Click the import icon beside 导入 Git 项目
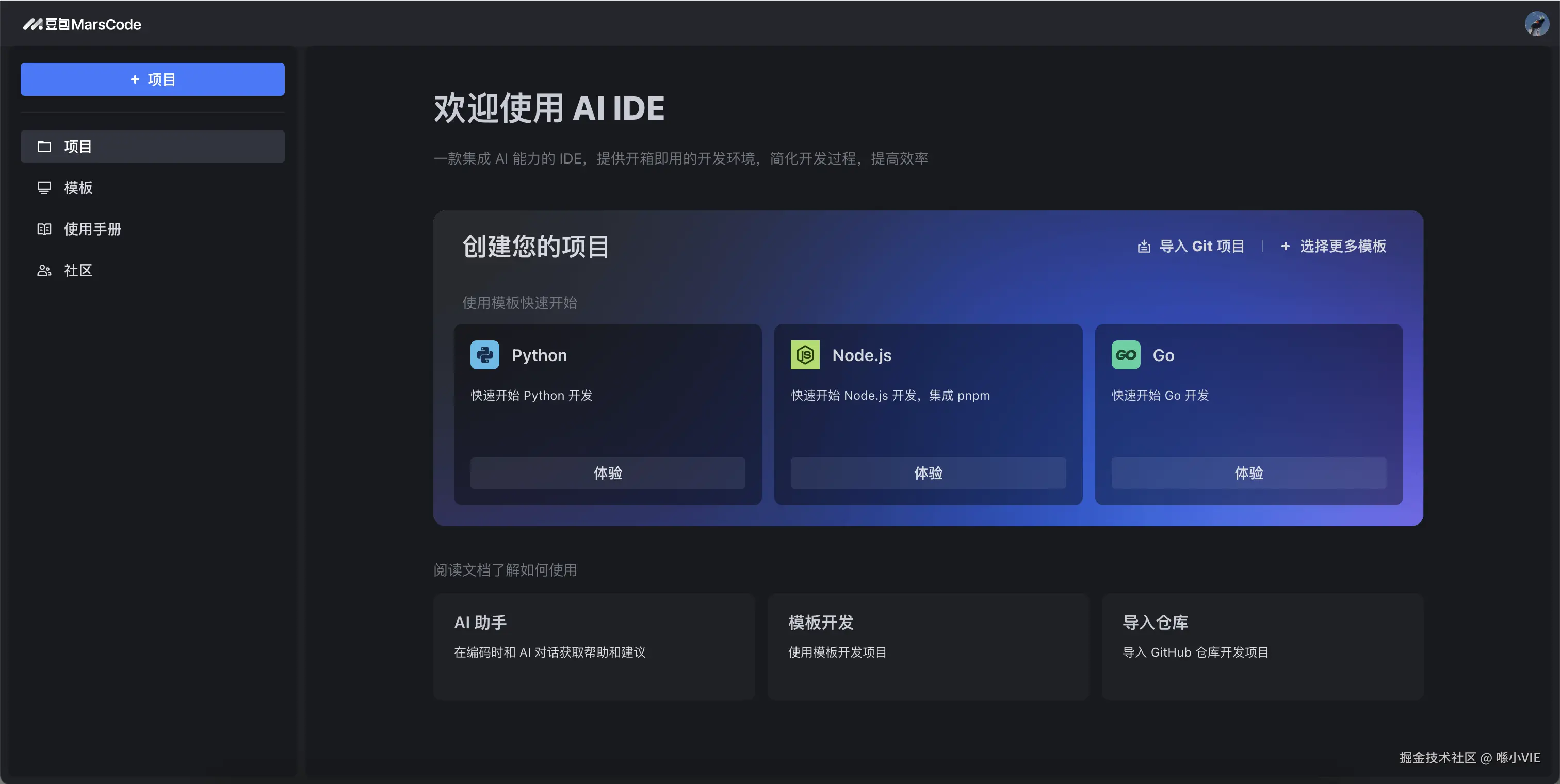 1143,247
